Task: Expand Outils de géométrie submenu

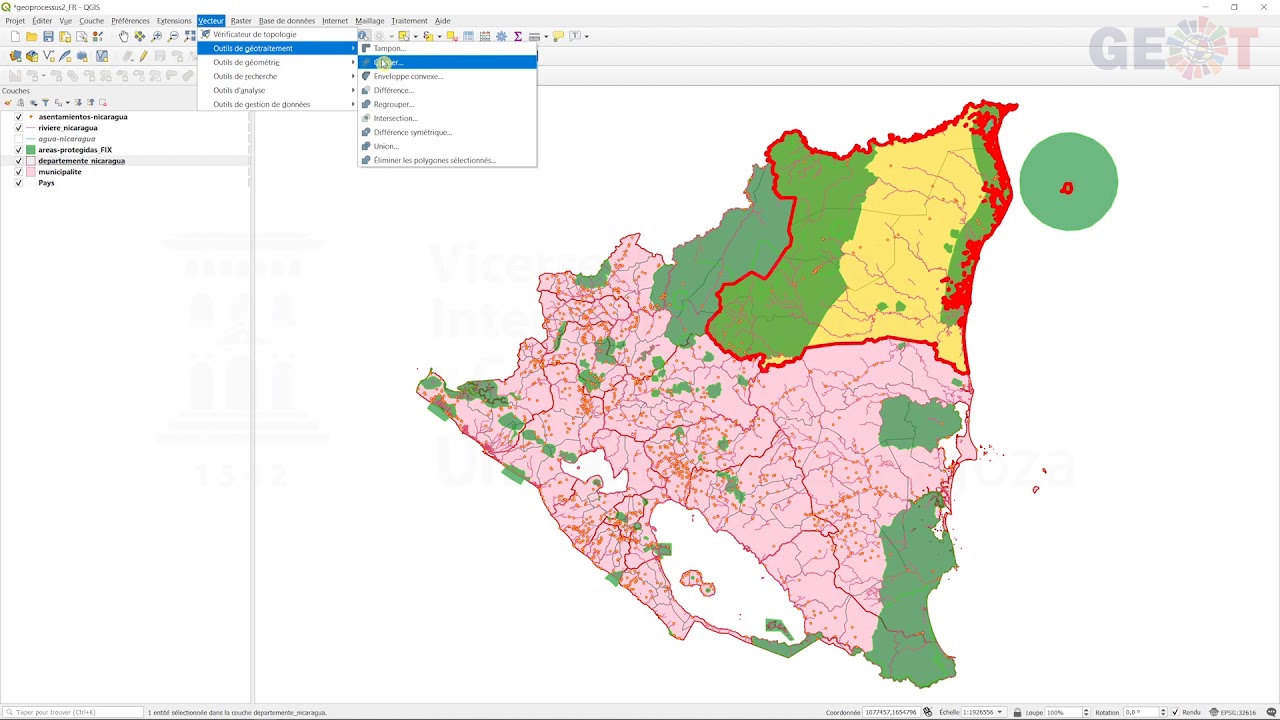Action: point(277,62)
